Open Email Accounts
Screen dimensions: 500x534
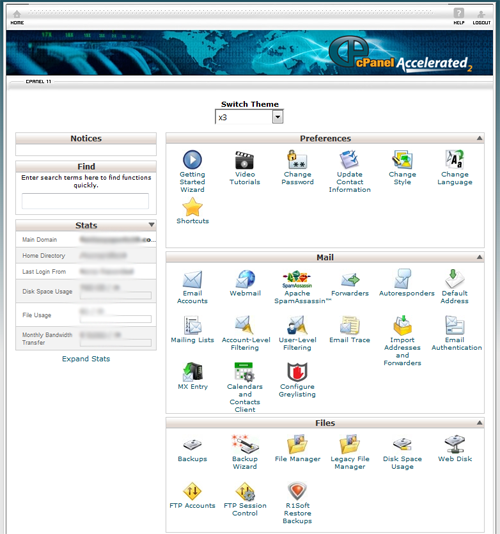click(192, 287)
